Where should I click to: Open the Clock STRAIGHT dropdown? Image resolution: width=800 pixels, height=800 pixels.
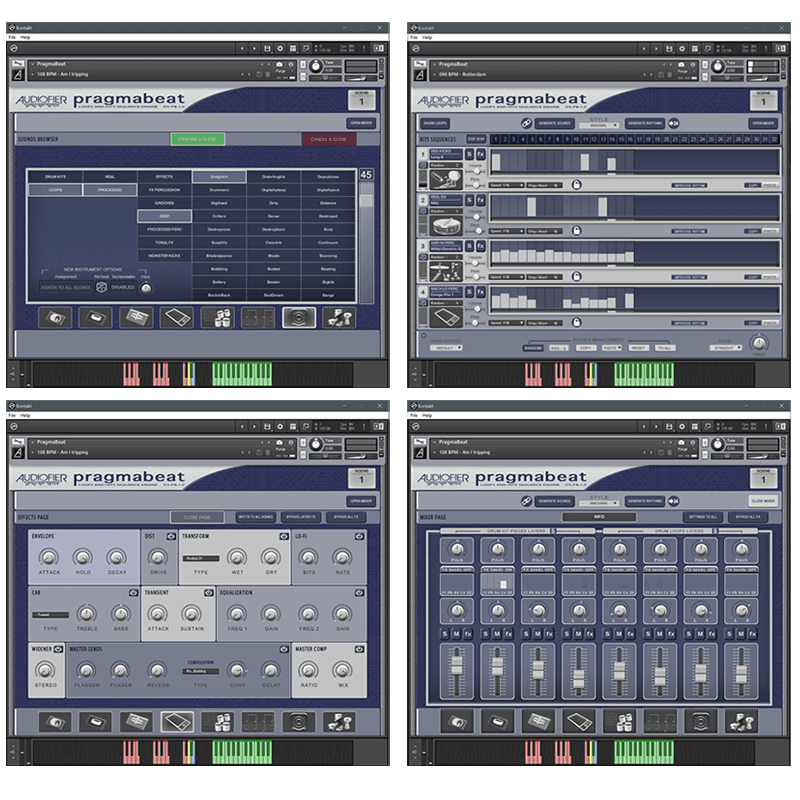726,347
